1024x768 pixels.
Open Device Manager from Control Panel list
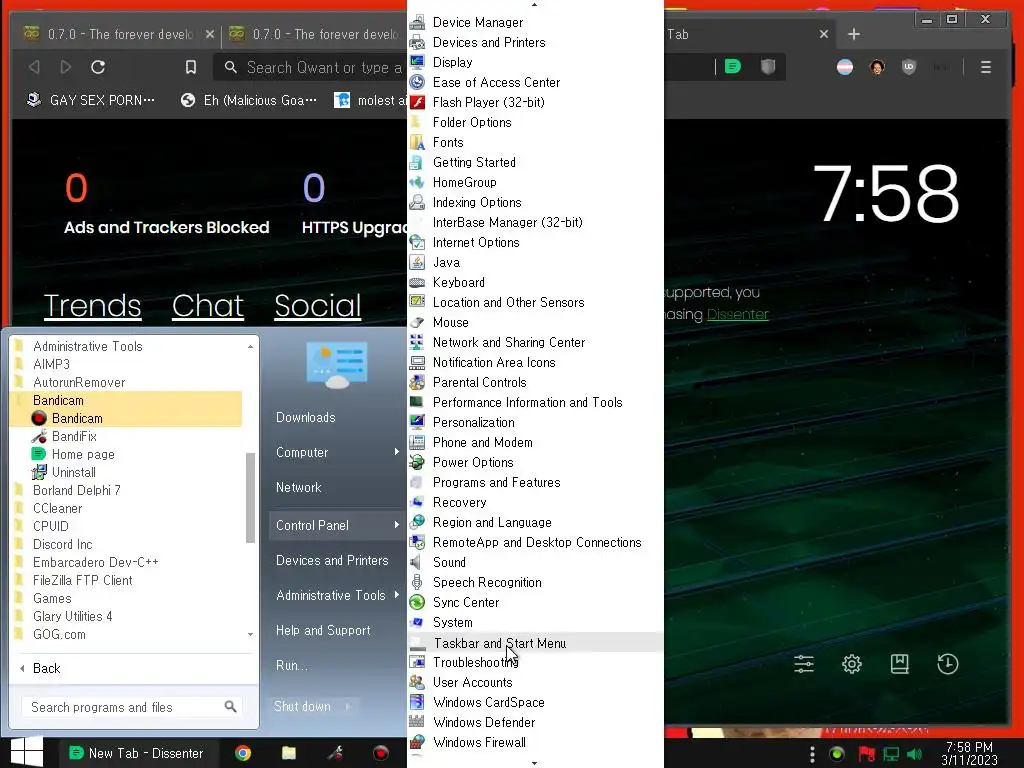click(477, 22)
